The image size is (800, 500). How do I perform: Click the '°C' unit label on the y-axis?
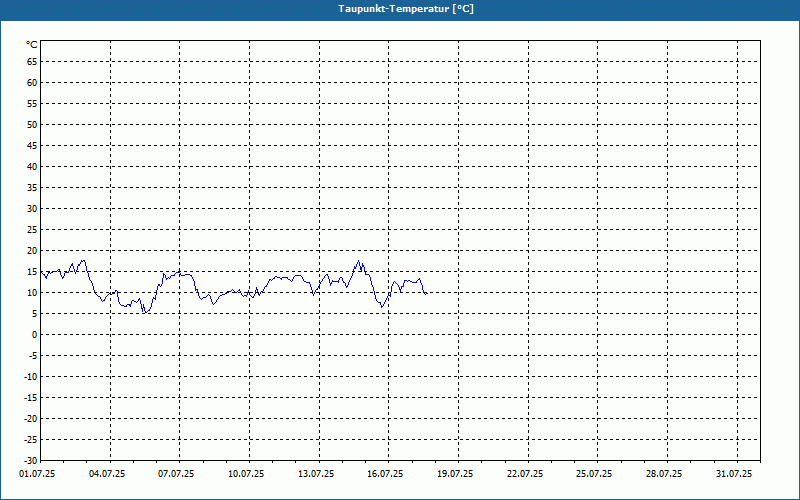coord(32,45)
